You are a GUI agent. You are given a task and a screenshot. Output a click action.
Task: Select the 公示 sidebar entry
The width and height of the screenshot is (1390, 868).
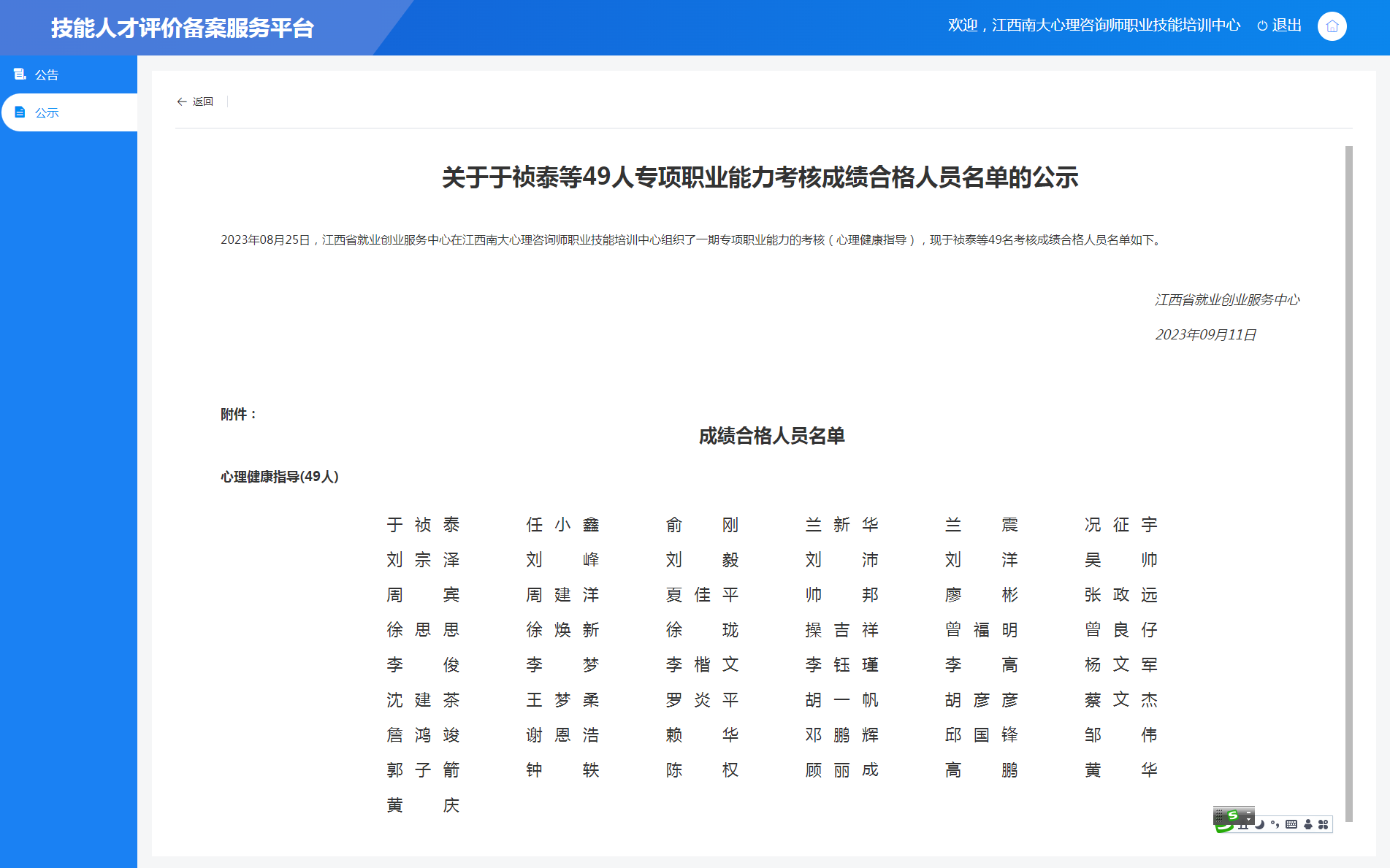click(x=45, y=112)
